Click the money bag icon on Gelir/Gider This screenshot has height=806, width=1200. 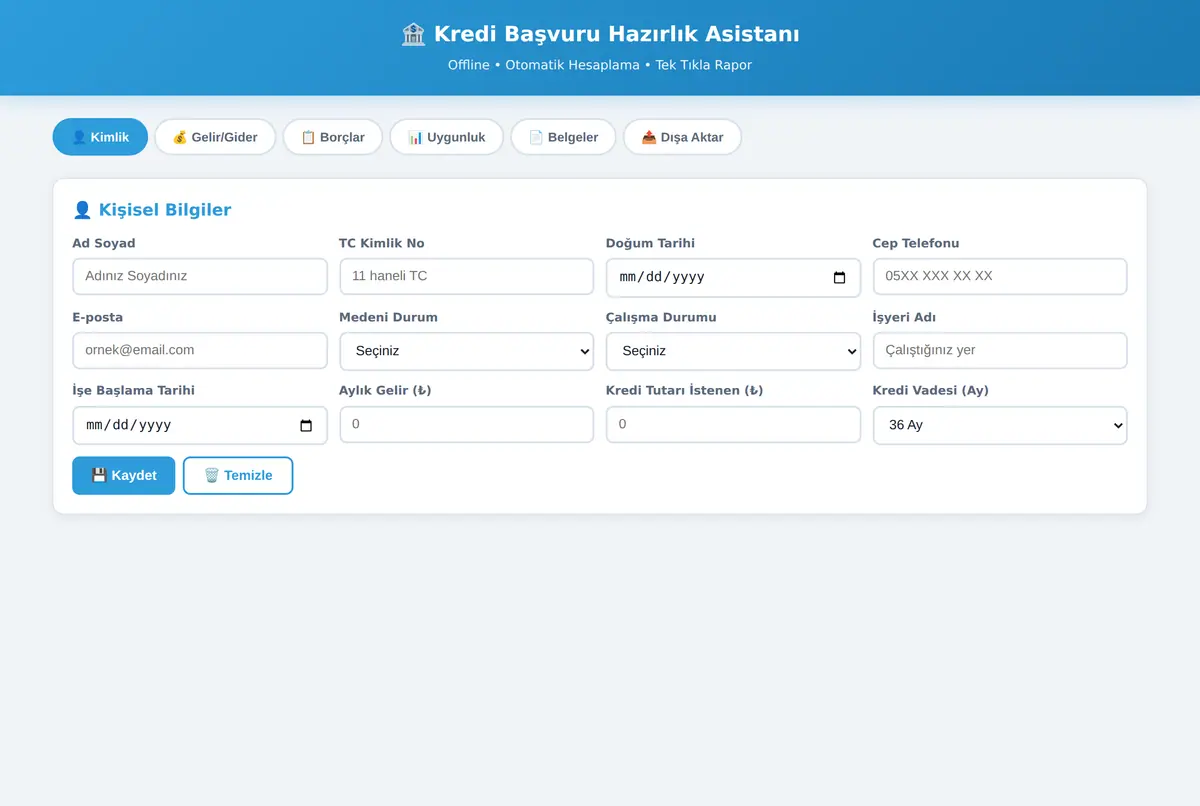180,137
